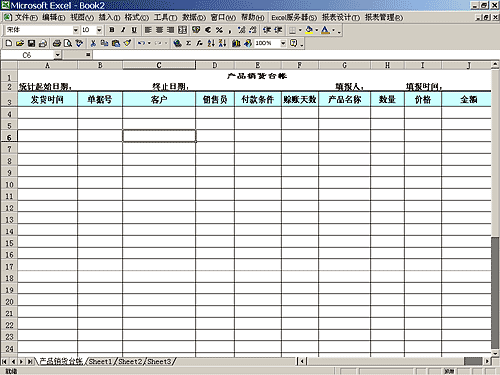Toggle italic formatting

pos(123,30)
